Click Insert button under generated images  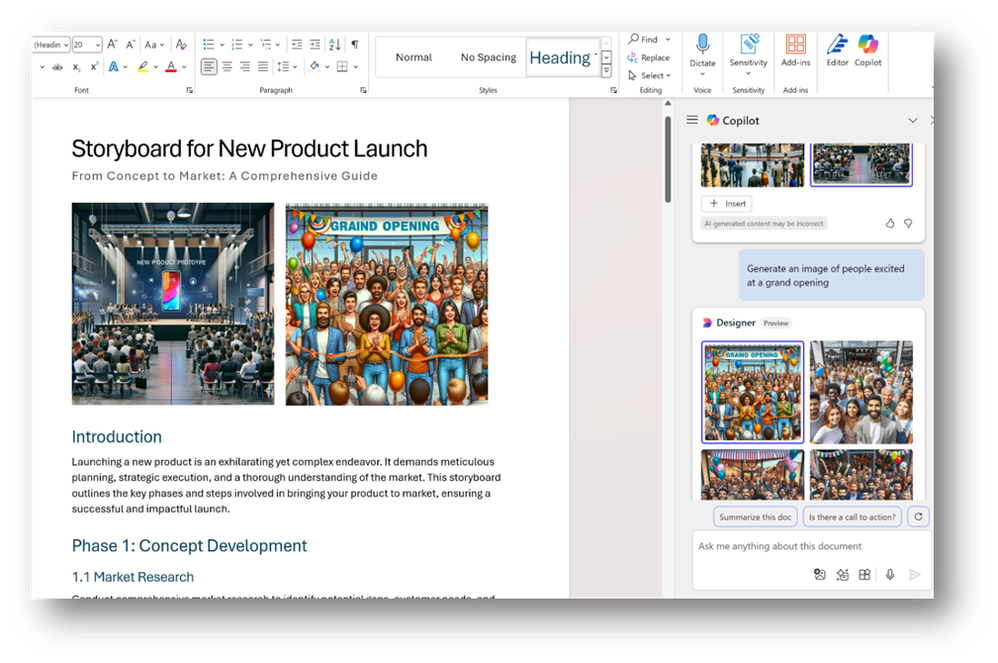point(727,204)
